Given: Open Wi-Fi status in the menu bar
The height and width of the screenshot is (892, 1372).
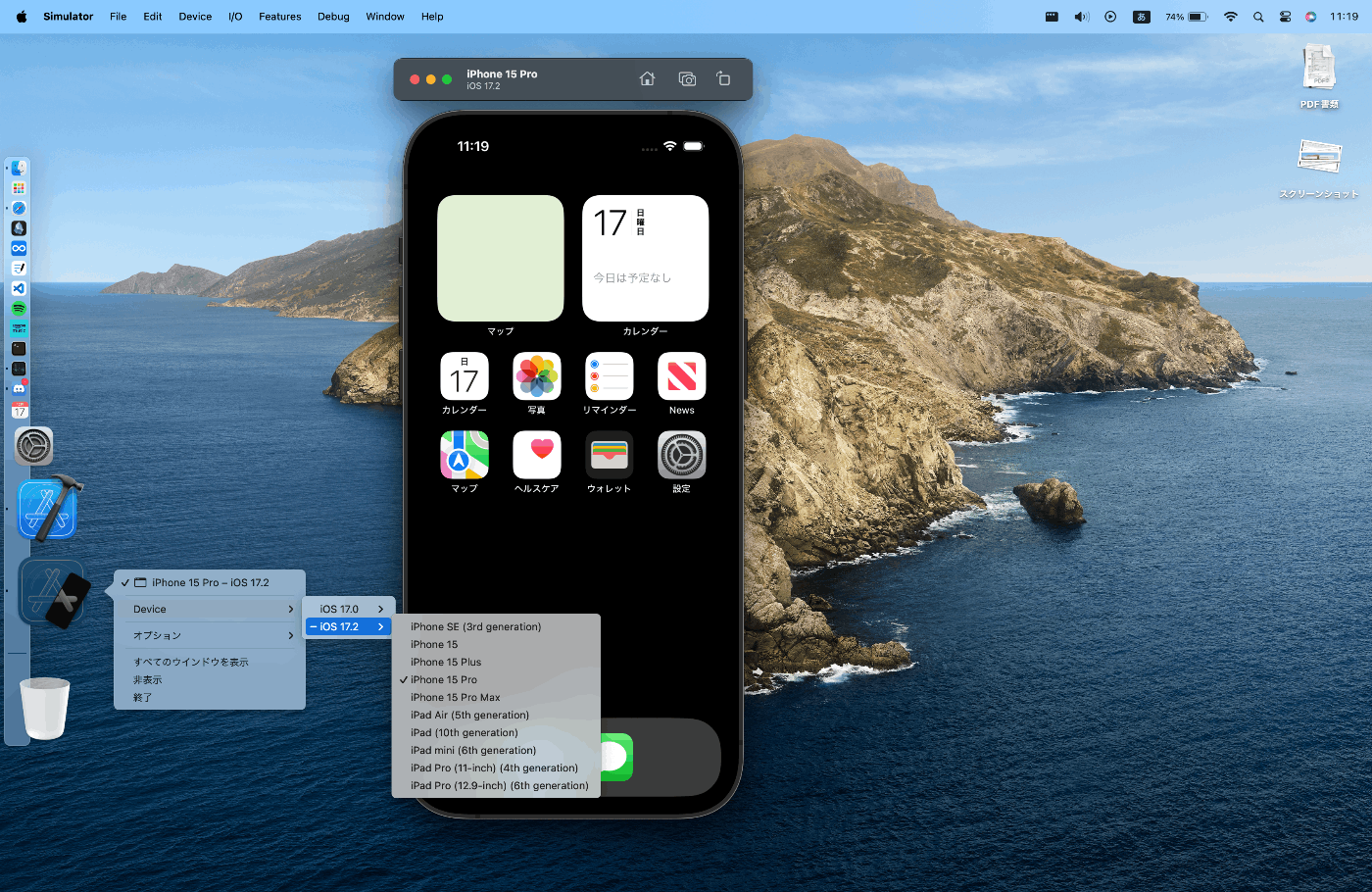Looking at the screenshot, I should (1231, 17).
